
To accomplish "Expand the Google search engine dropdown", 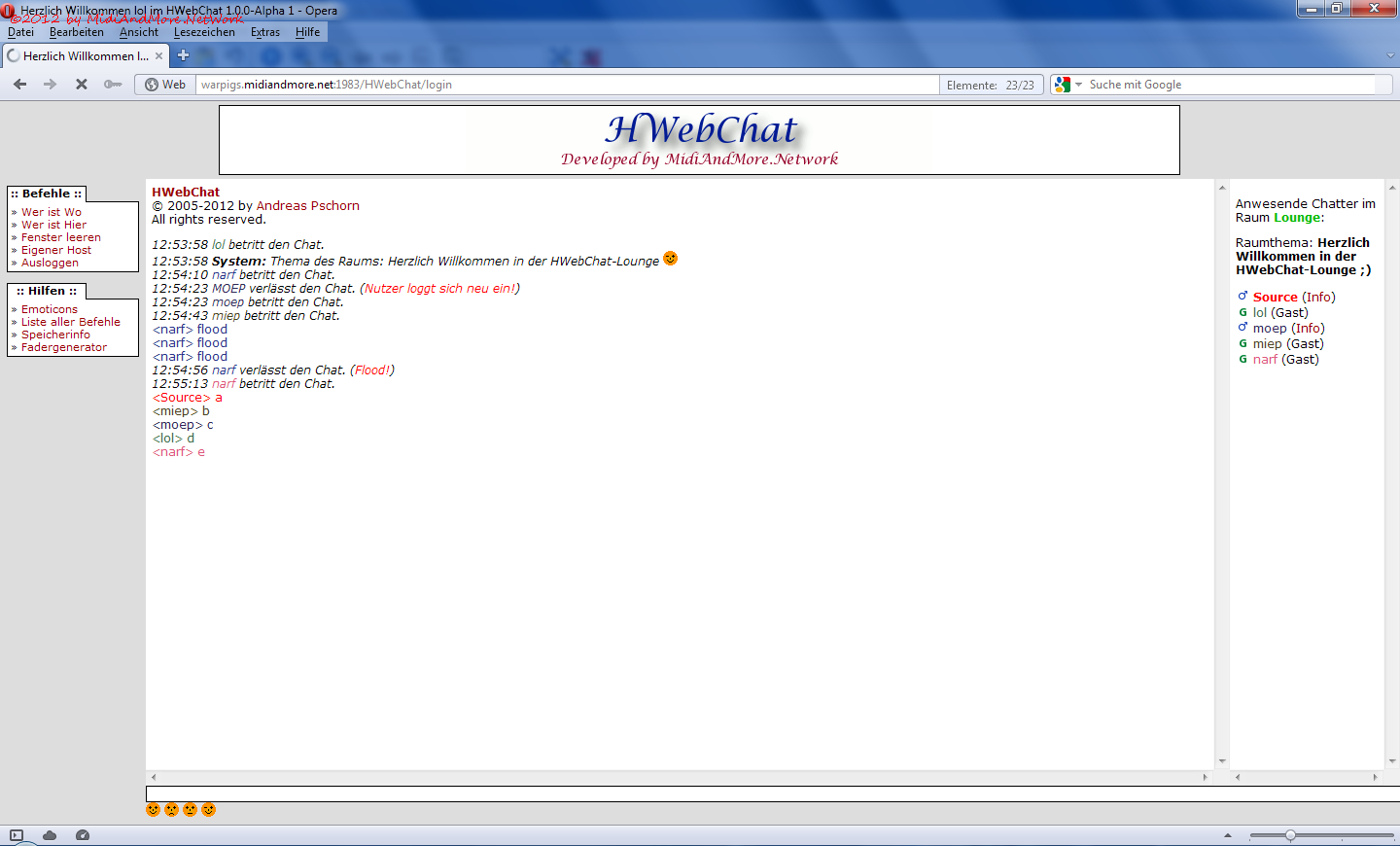I will coord(1078,85).
